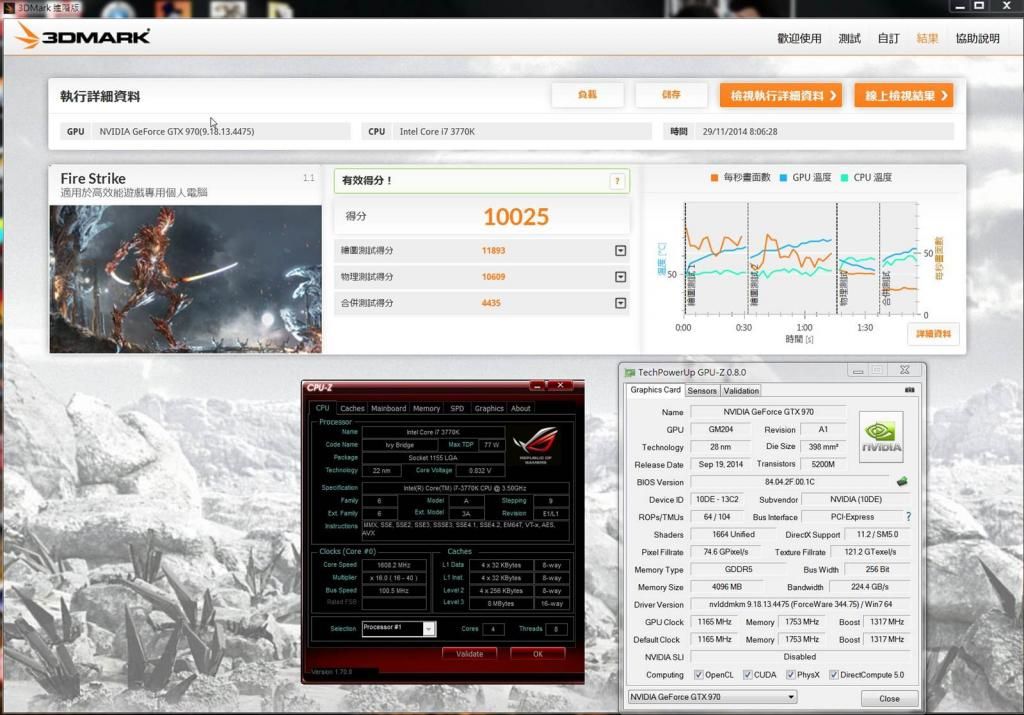Open the 歡迎使用 tab in 3DMark
Viewport: 1024px width, 715px height.
tap(799, 39)
